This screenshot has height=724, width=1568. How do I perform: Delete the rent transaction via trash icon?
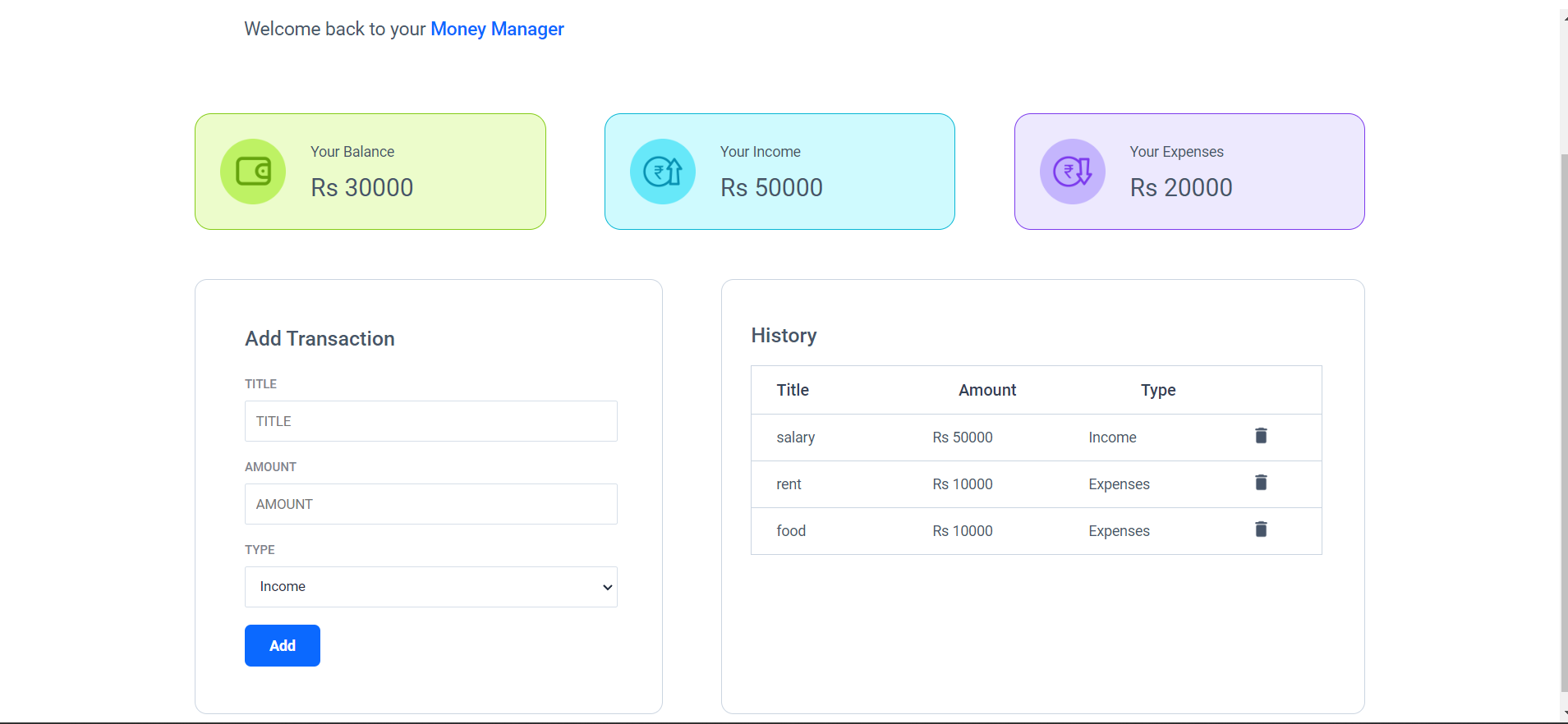coord(1261,483)
